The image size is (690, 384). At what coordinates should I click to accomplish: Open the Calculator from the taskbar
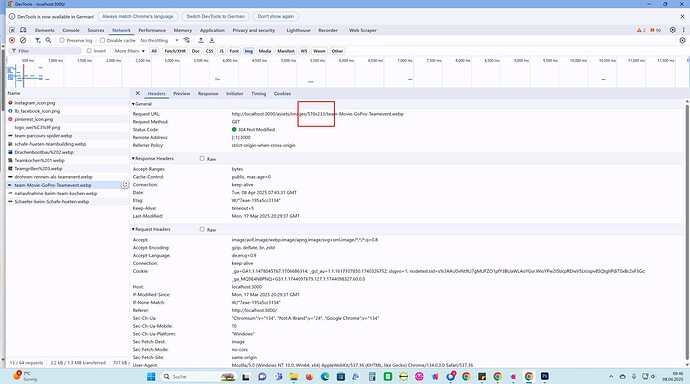372,377
